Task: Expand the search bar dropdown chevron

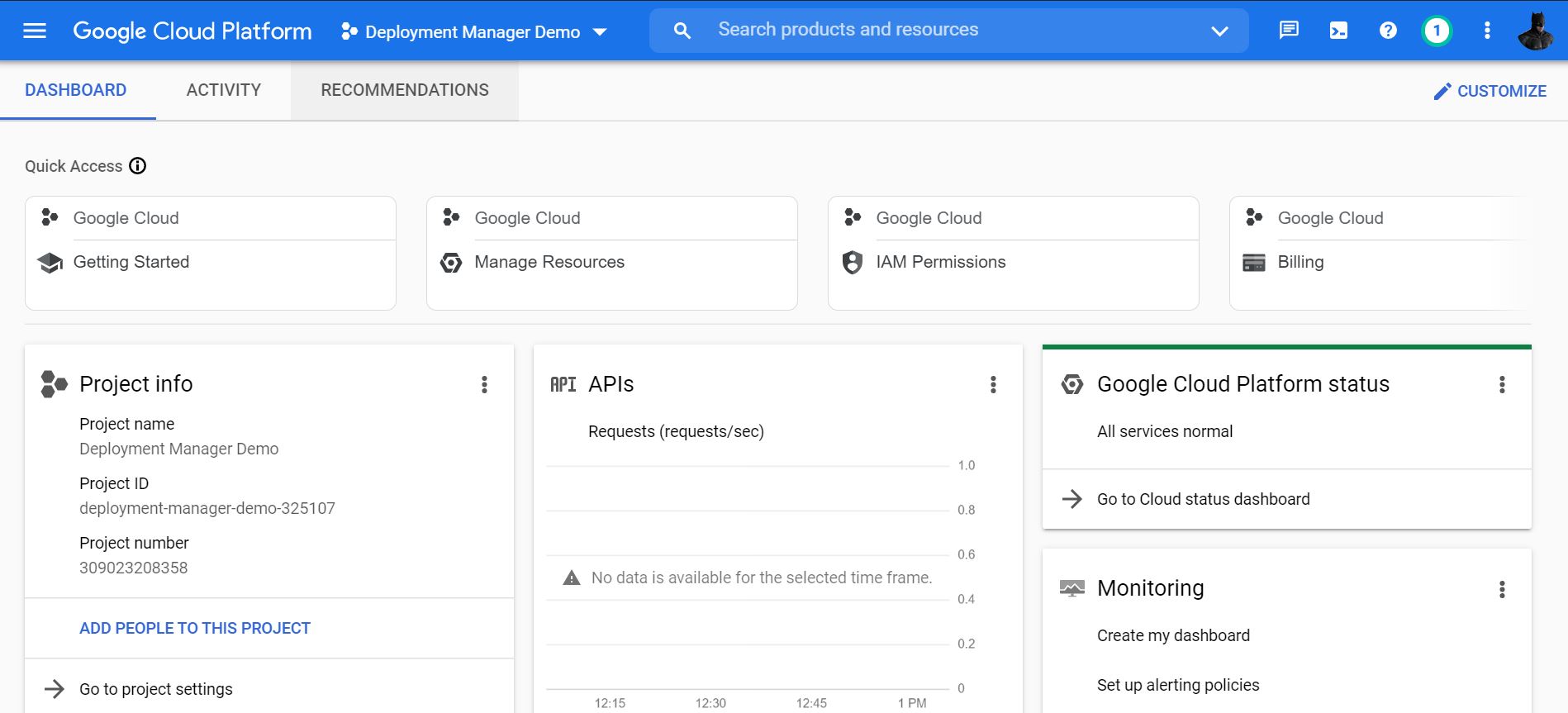Action: pos(1219,31)
